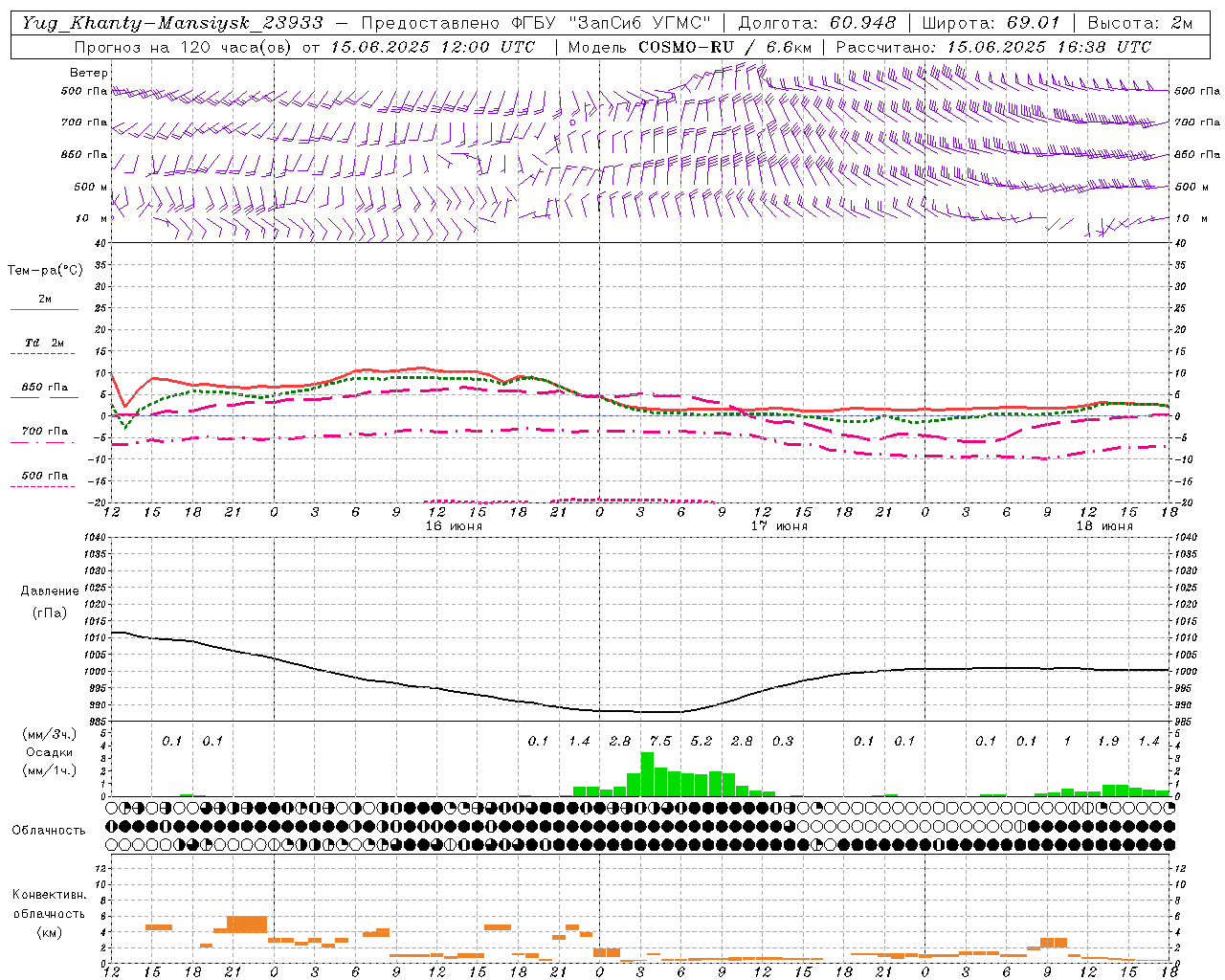Click the 7.5 three-hour precipitation value

660,741
